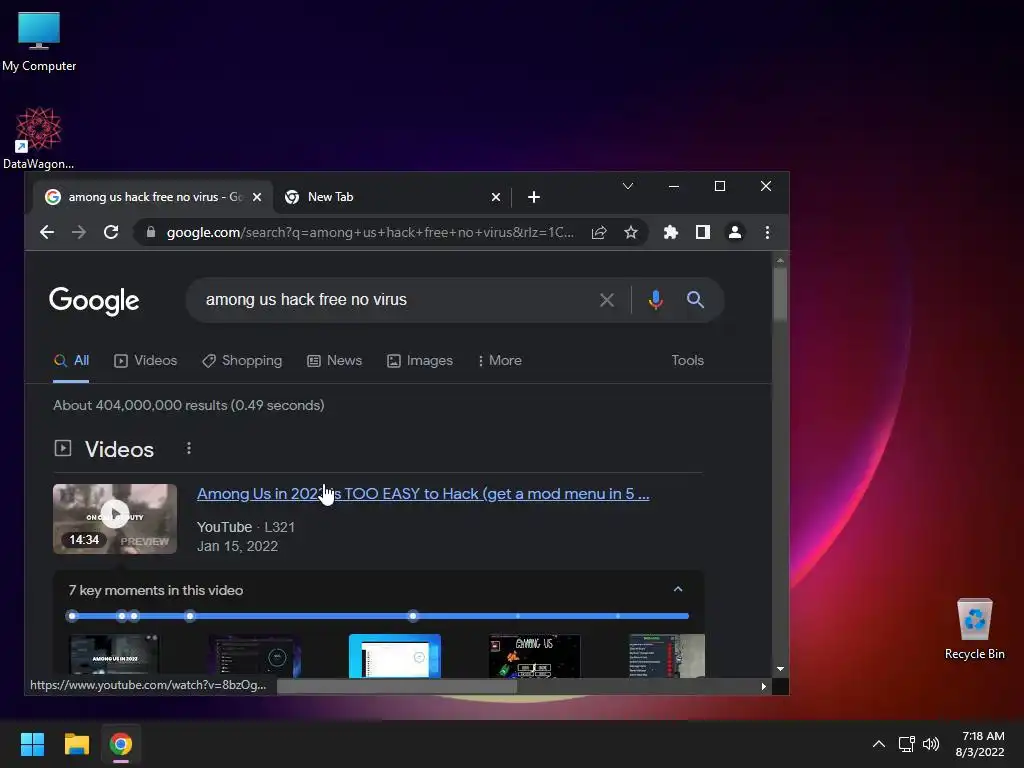Image resolution: width=1024 pixels, height=768 pixels.
Task: Show hidden tray icons chevron
Action: [879, 744]
